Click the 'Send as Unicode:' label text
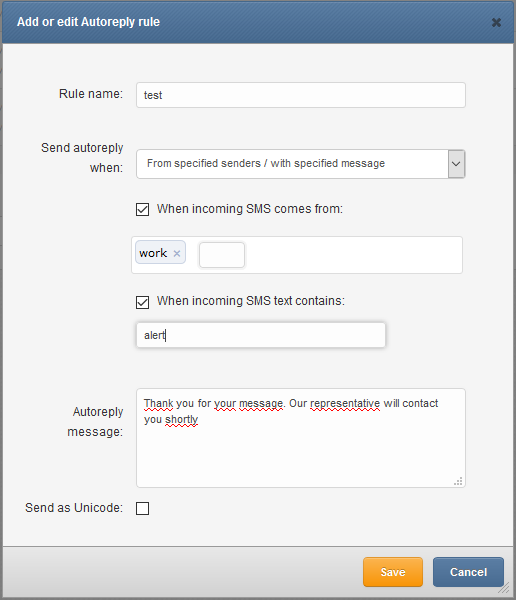516x600 pixels. (74, 508)
